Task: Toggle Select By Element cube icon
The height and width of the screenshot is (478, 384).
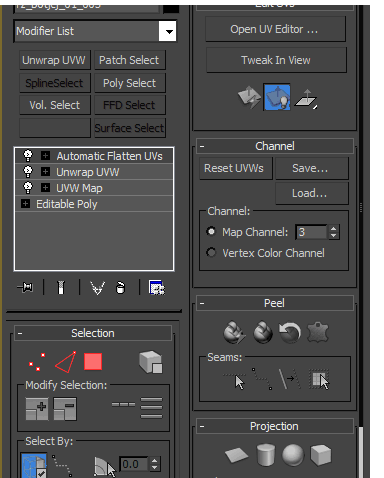Action: [151, 362]
